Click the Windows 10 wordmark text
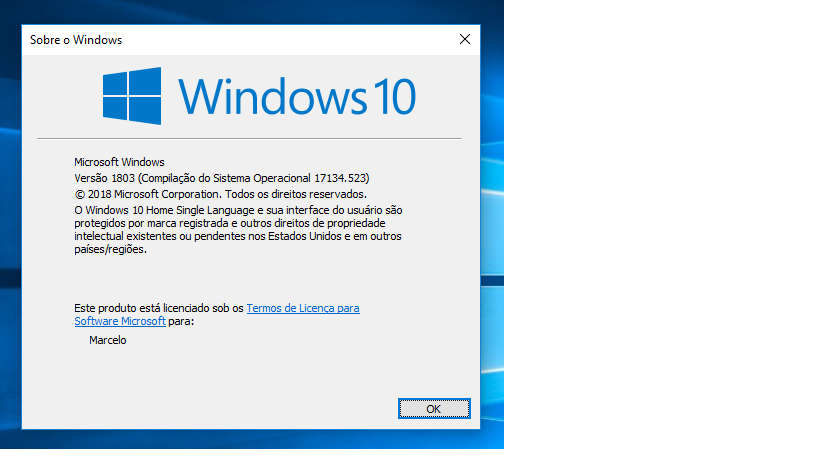 (297, 96)
